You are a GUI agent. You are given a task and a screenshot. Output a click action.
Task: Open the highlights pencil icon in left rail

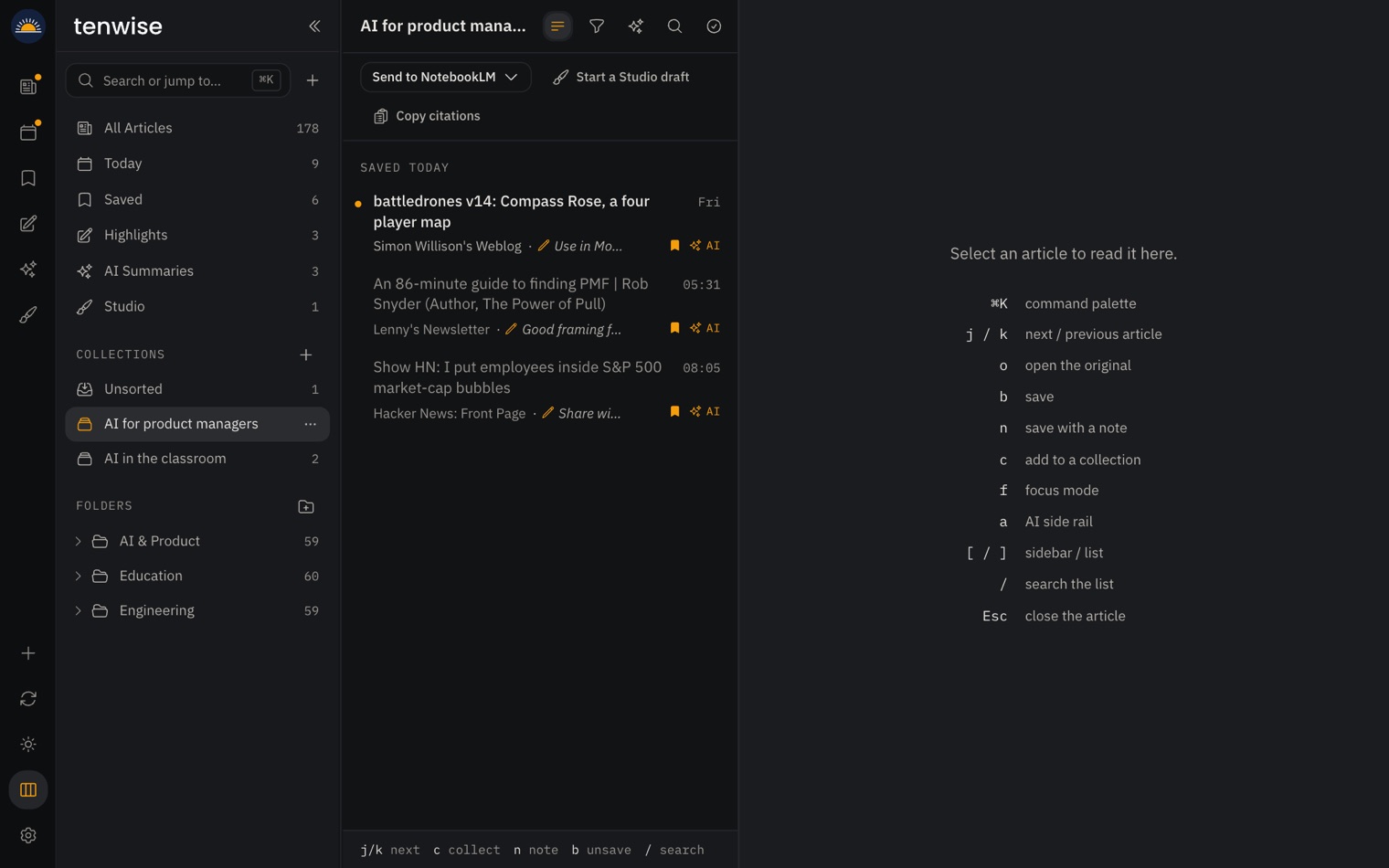coord(28,224)
